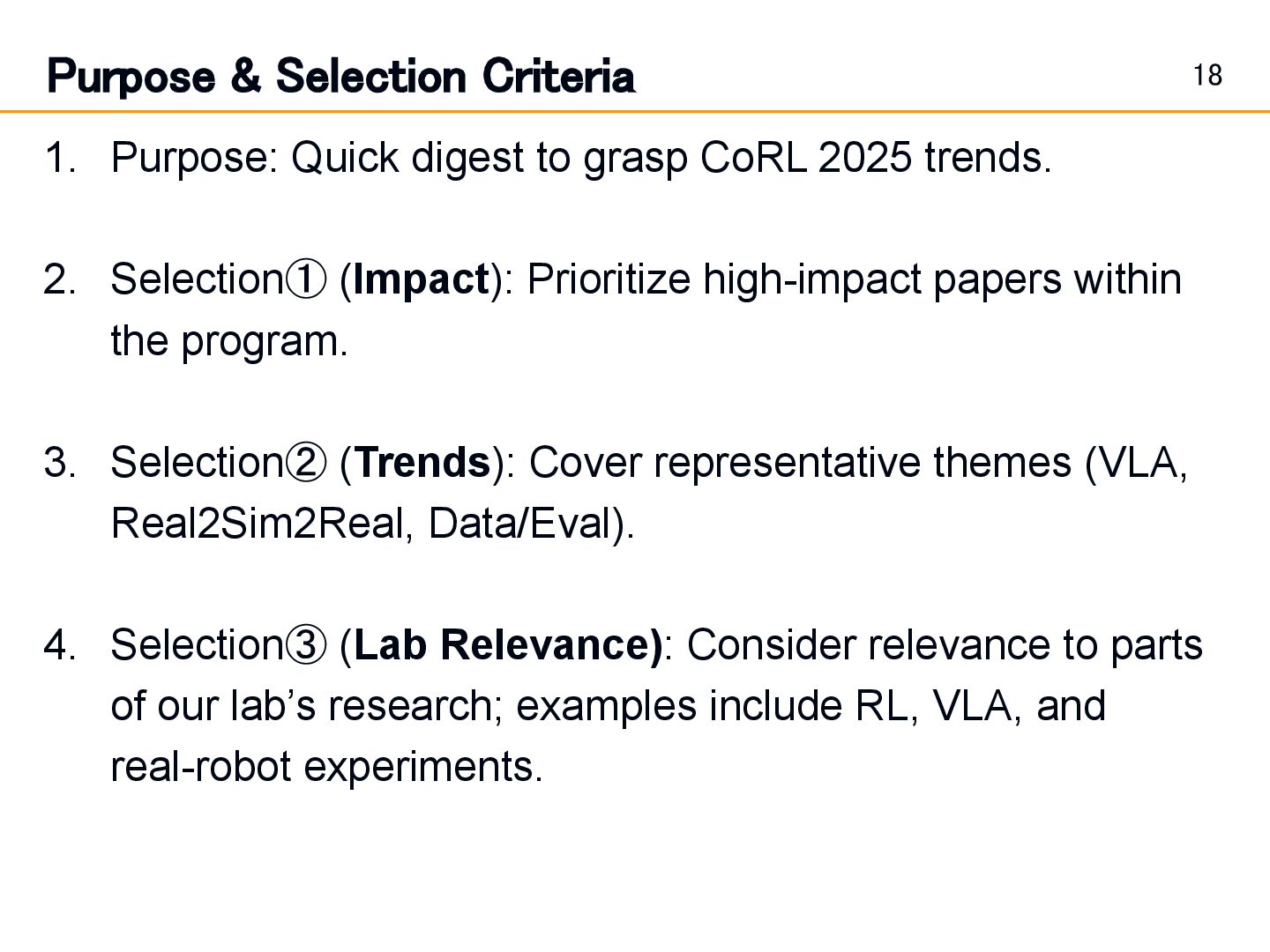
Task: Click the words high-impact papers
Action: pyautogui.click(x=882, y=280)
